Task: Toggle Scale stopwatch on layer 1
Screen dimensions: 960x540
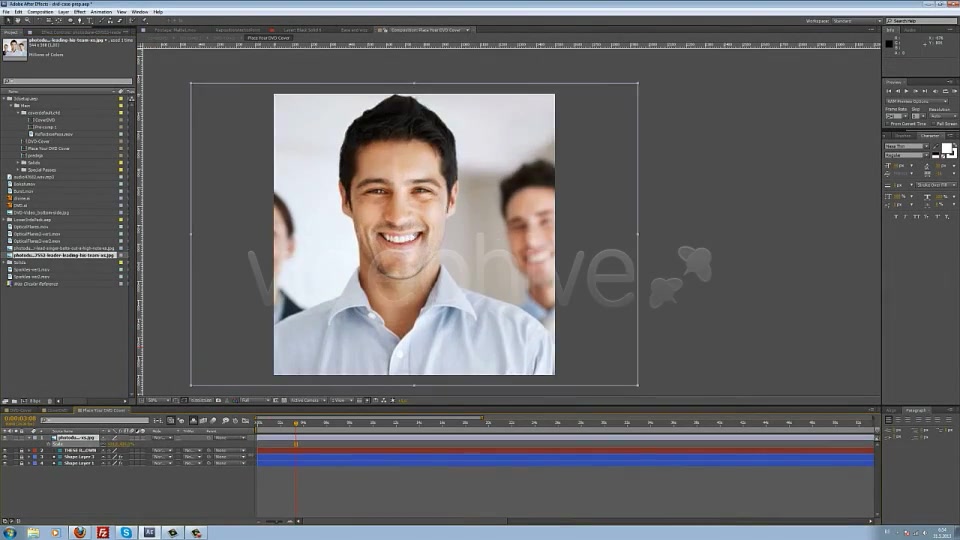Action: coord(48,444)
